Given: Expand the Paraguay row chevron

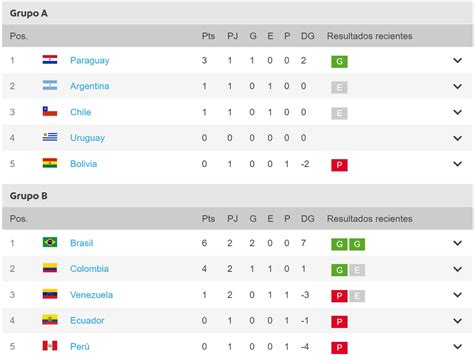Looking at the screenshot, I should point(457,60).
